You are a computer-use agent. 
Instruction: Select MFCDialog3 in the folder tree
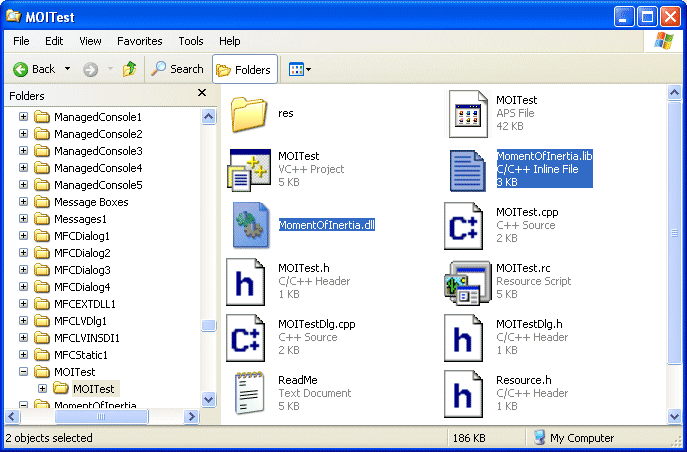[x=82, y=270]
